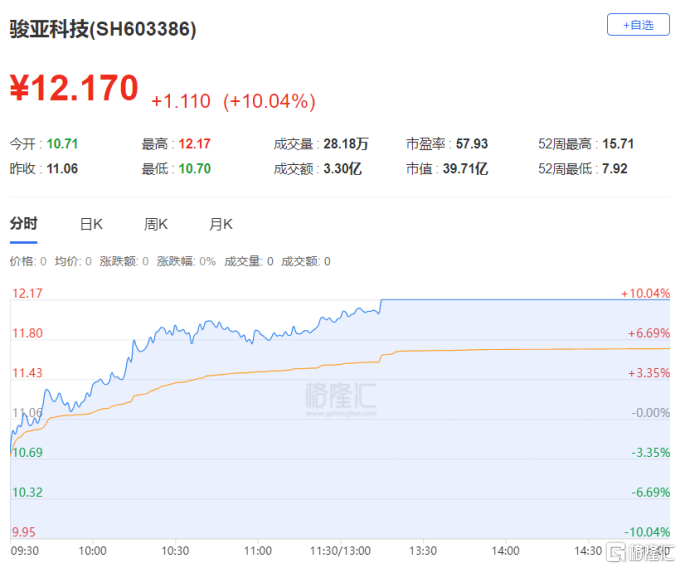Click the 14:00 time axis label
This screenshot has width=681, height=569.
(505, 551)
